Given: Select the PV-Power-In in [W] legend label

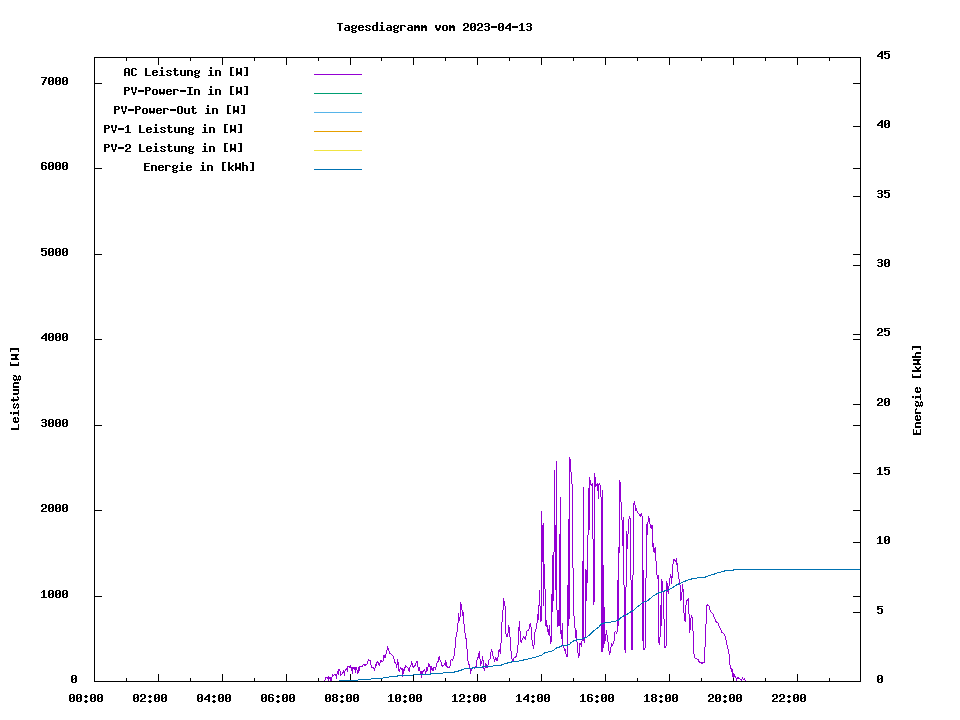Looking at the screenshot, I should click(186, 91).
